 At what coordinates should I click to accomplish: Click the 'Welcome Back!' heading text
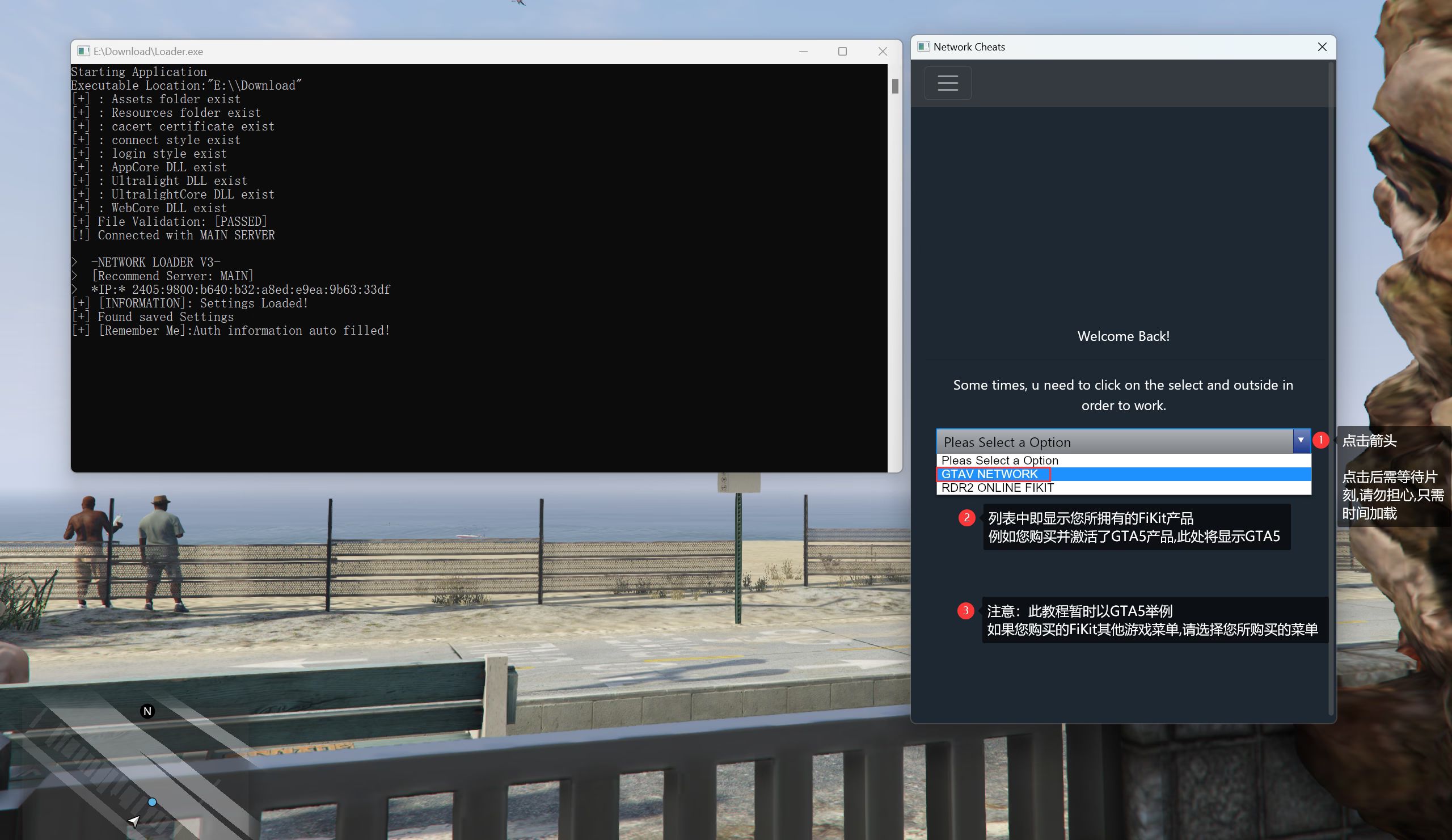point(1123,336)
